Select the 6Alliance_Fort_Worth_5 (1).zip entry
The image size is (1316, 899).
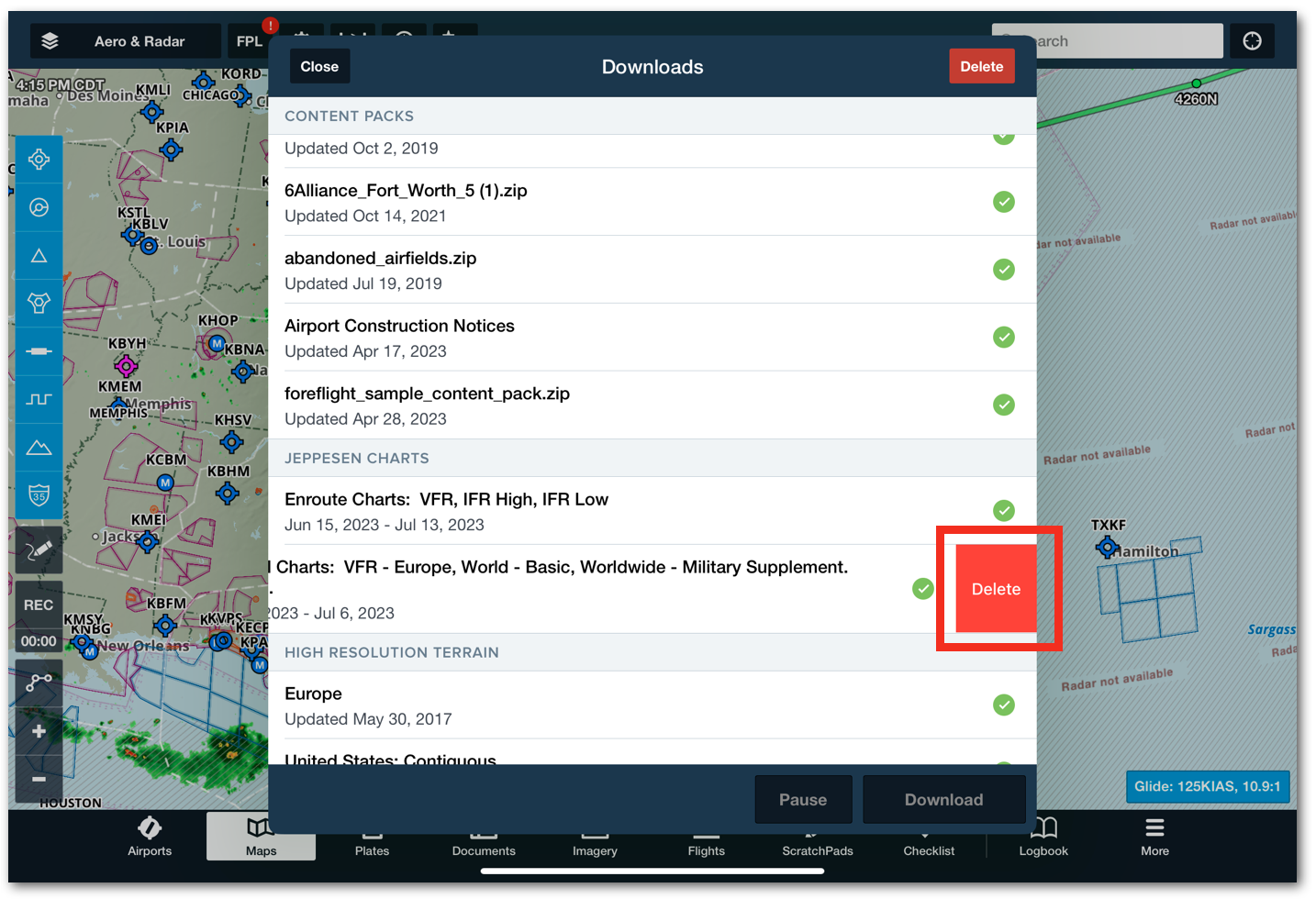point(652,202)
